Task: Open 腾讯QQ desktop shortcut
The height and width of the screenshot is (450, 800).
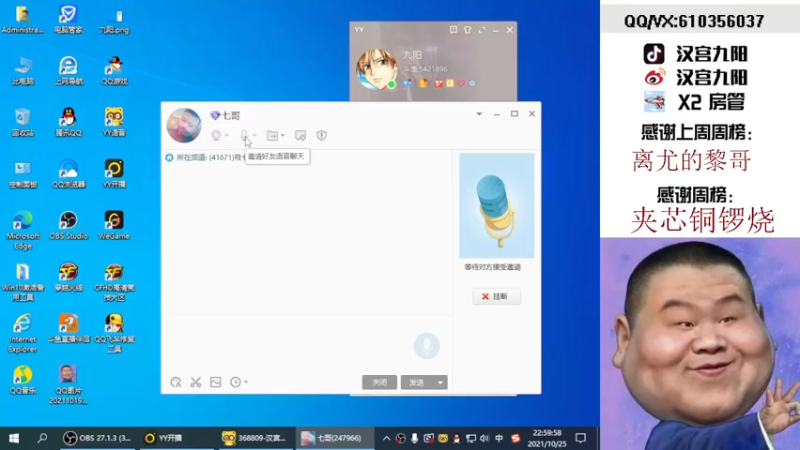Action: pos(68,122)
